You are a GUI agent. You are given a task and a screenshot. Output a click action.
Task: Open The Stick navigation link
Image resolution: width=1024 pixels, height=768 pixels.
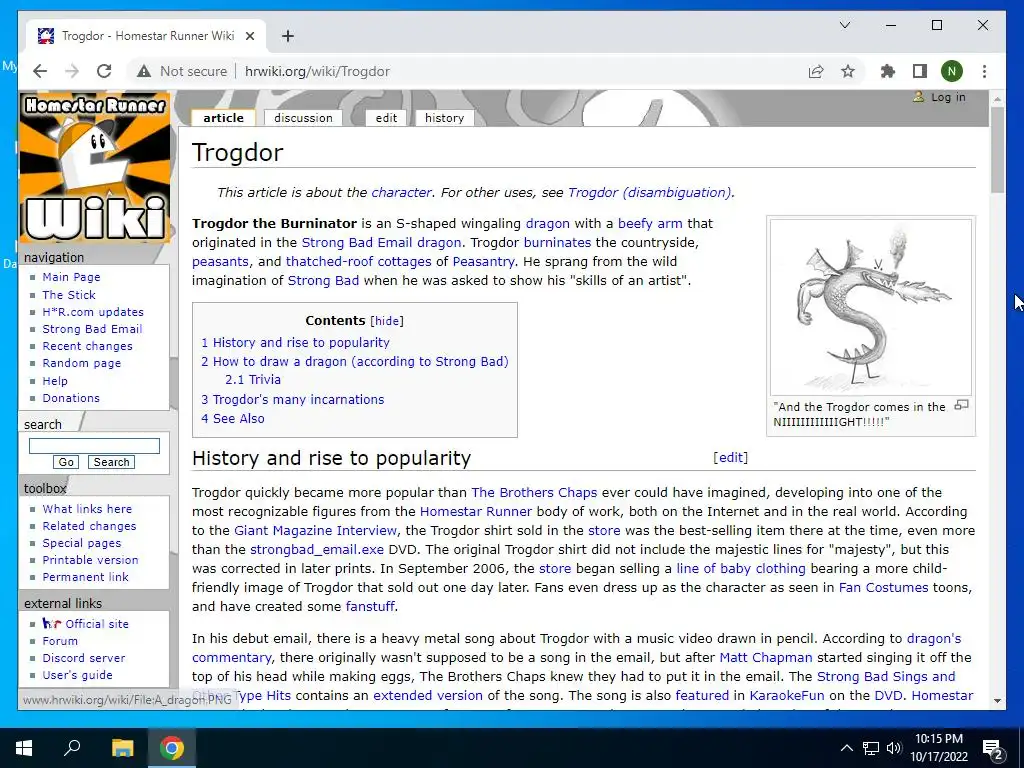pos(69,295)
